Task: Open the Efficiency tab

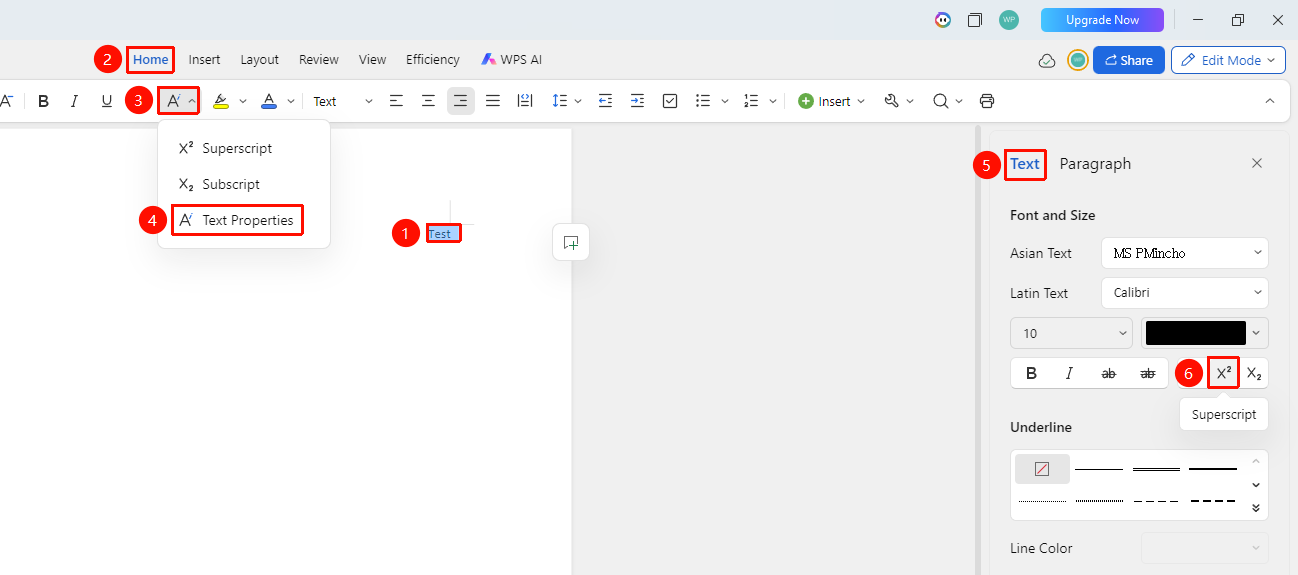Action: point(433,60)
